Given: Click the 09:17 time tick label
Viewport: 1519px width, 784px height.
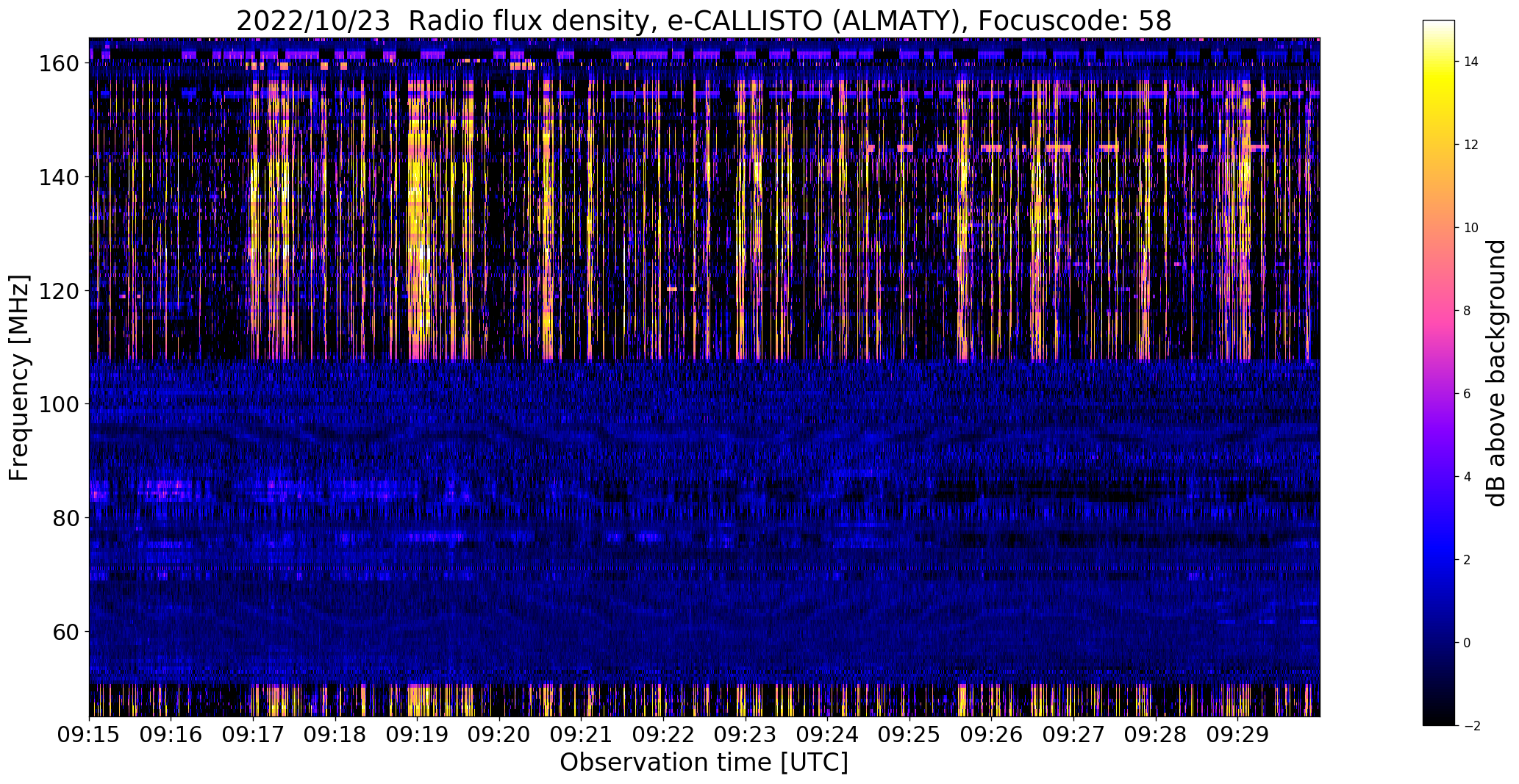Looking at the screenshot, I should pos(253,734).
